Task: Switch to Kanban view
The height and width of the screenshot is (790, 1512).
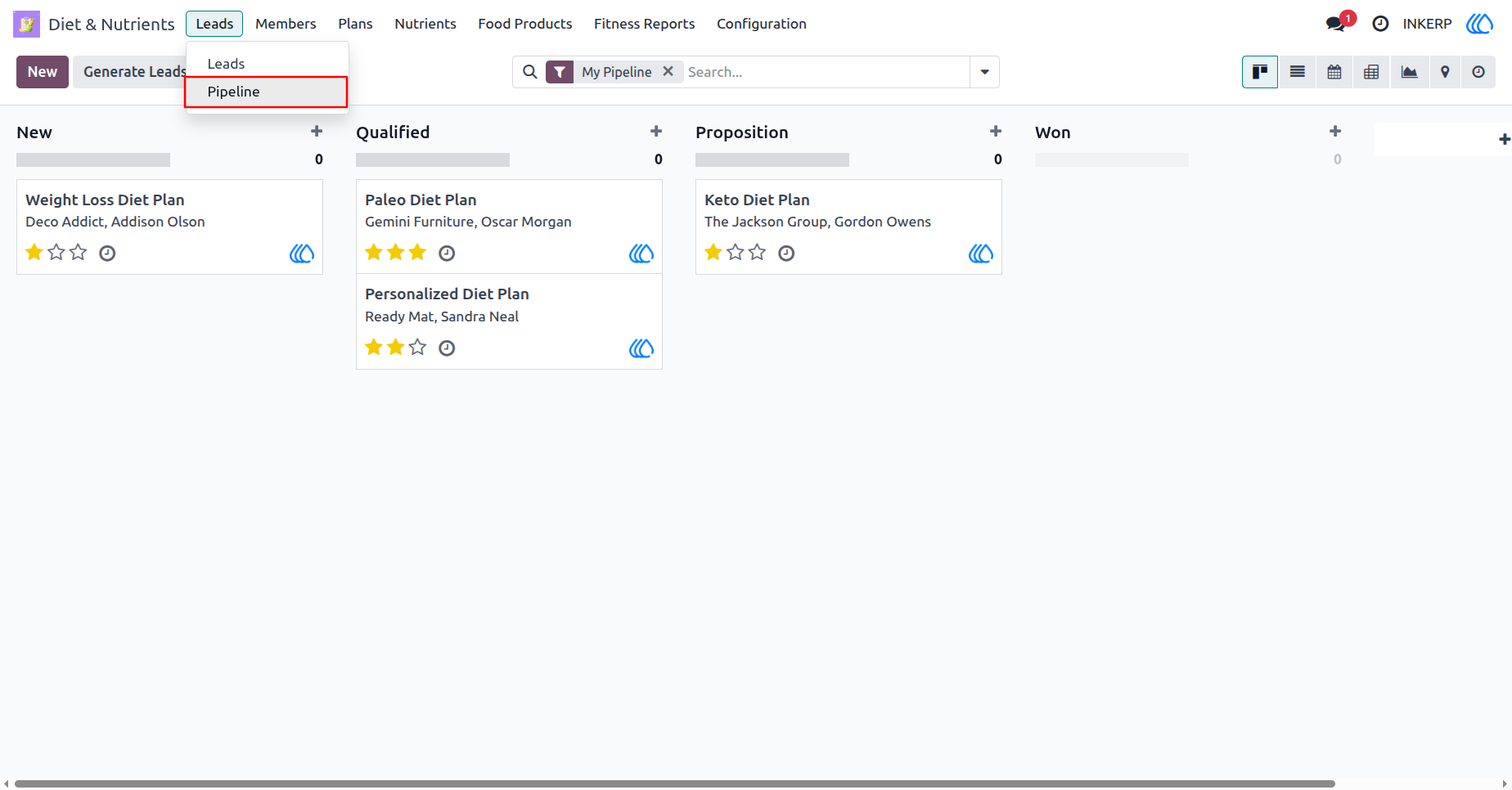Action: [x=1260, y=72]
